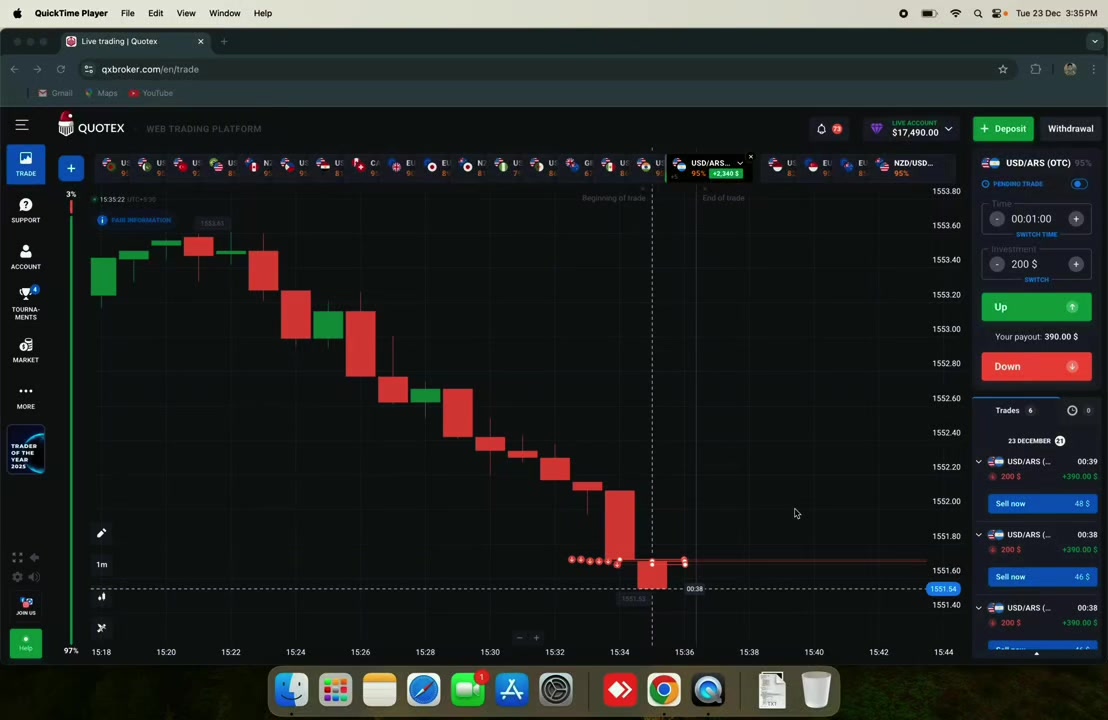Close the USD/ARS asset tab

pos(750,157)
